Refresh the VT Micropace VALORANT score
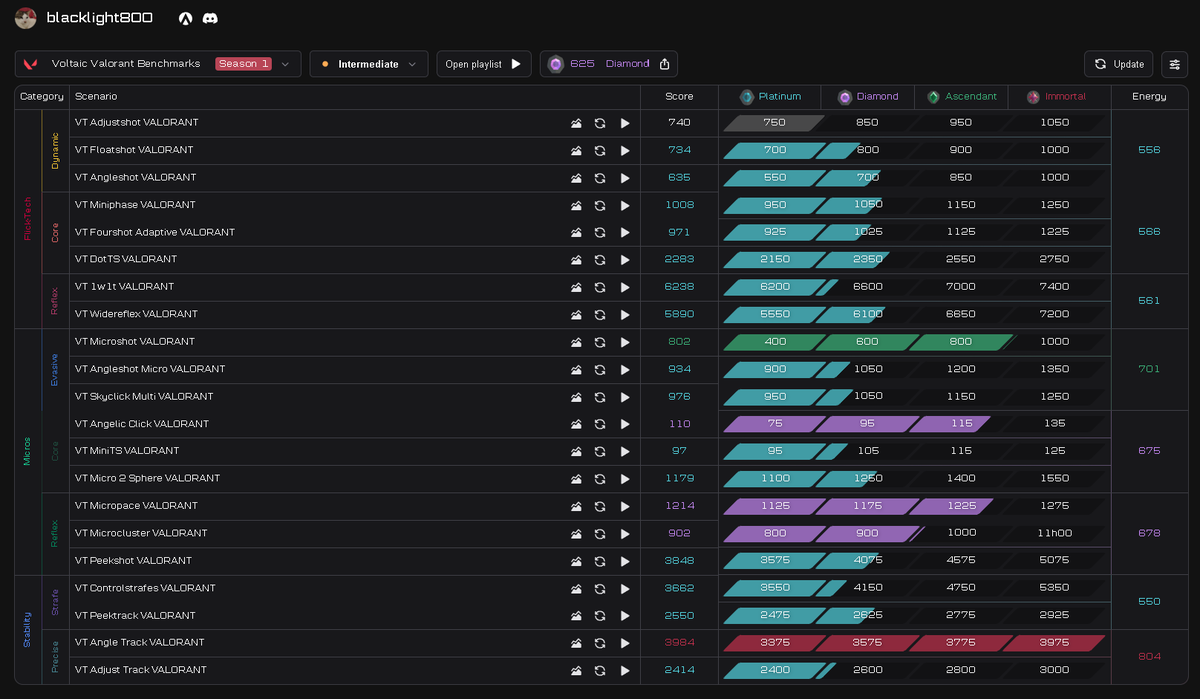Screen dimensions: 1200x699 (x=600, y=506)
